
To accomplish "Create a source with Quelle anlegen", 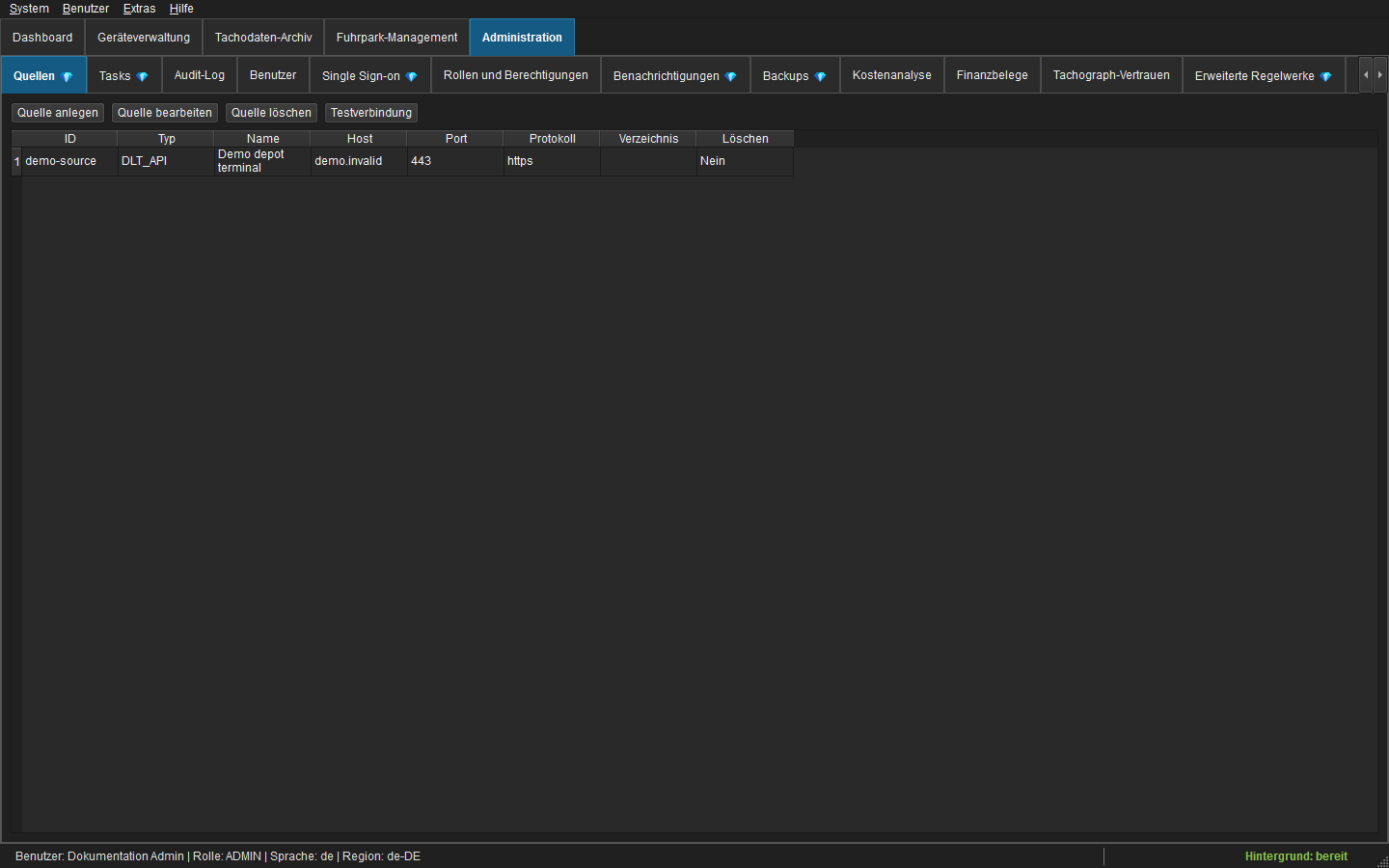I will [58, 113].
